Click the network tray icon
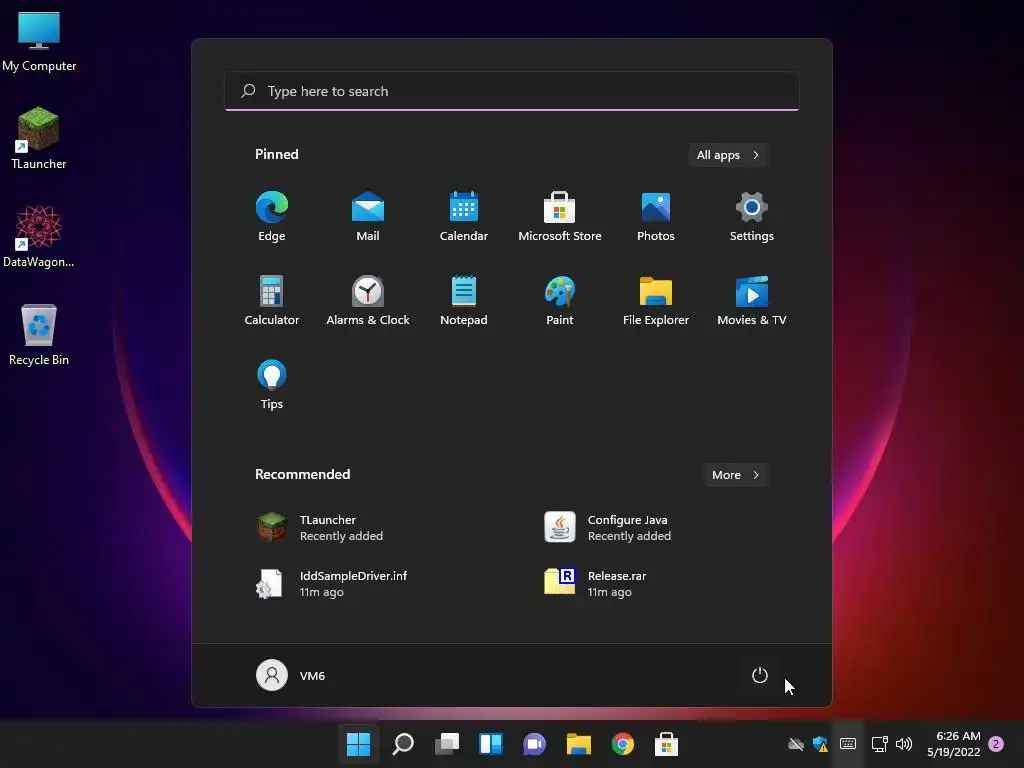1024x768 pixels. pyautogui.click(x=880, y=744)
